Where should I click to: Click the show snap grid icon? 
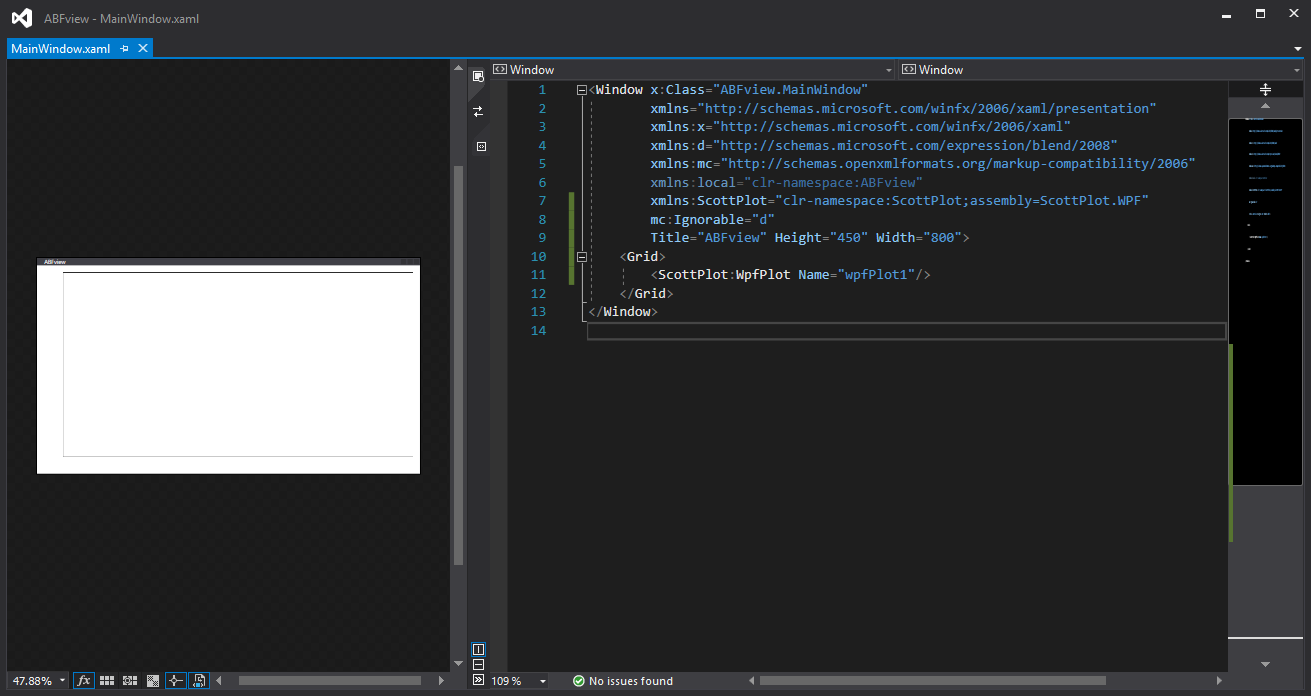pyautogui.click(x=108, y=680)
